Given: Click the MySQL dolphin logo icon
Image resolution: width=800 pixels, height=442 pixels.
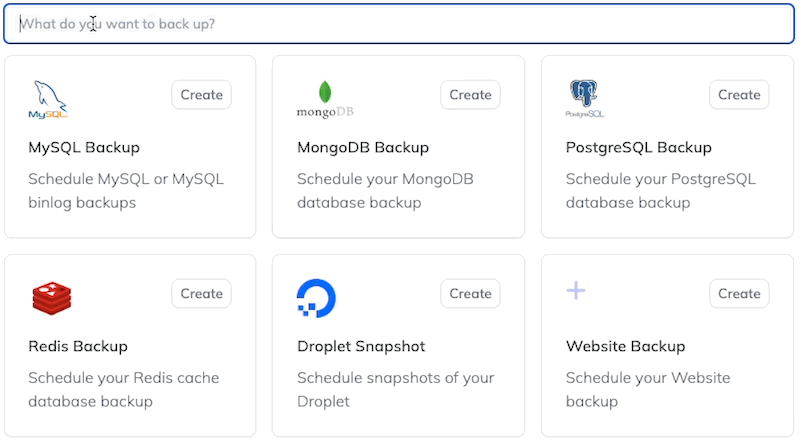Looking at the screenshot, I should tap(48, 100).
